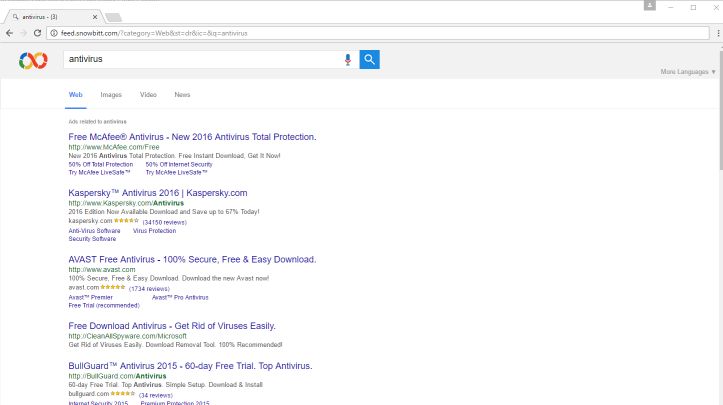Screen dimensions: 723x405
Task: Click the browser back arrow
Action: [x=9, y=33]
